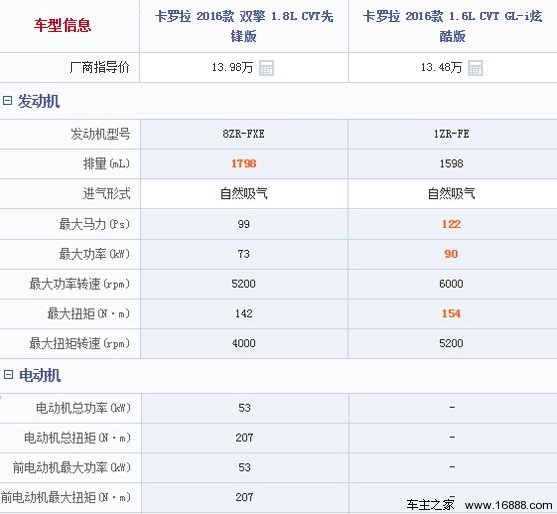The height and width of the screenshot is (514, 557).
Task: Select the 最大马力(Ps) row label
Action: (94, 224)
